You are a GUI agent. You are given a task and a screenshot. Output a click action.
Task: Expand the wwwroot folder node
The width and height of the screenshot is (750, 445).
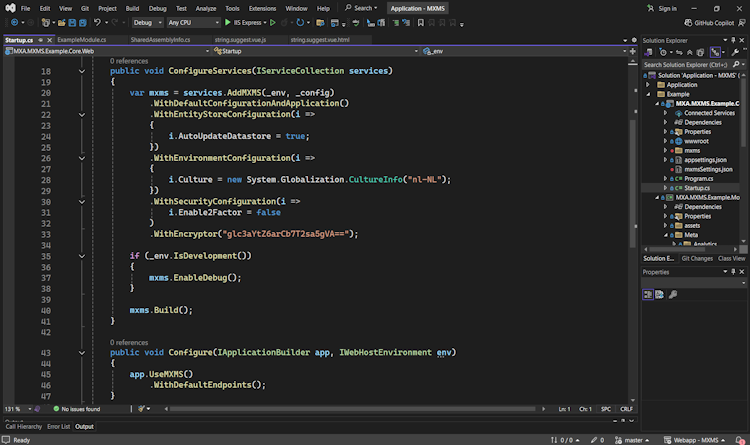(x=667, y=141)
